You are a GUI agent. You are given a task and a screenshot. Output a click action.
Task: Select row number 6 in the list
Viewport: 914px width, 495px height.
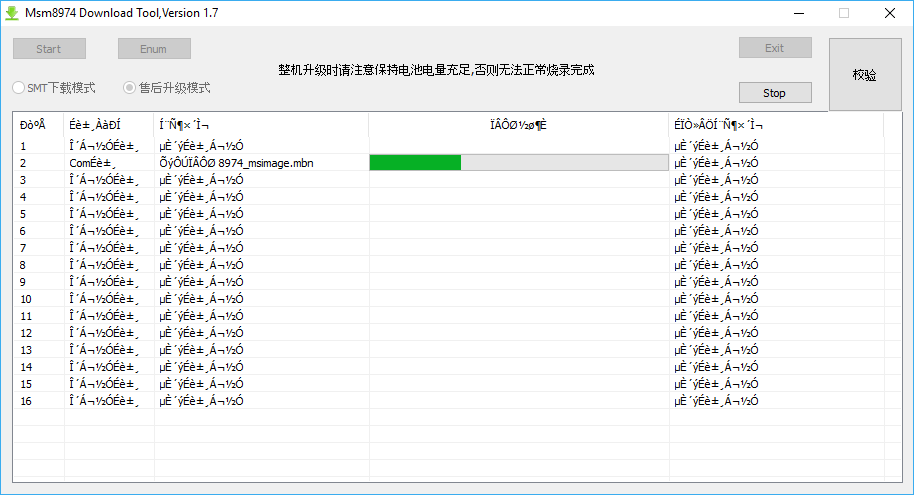coord(23,231)
